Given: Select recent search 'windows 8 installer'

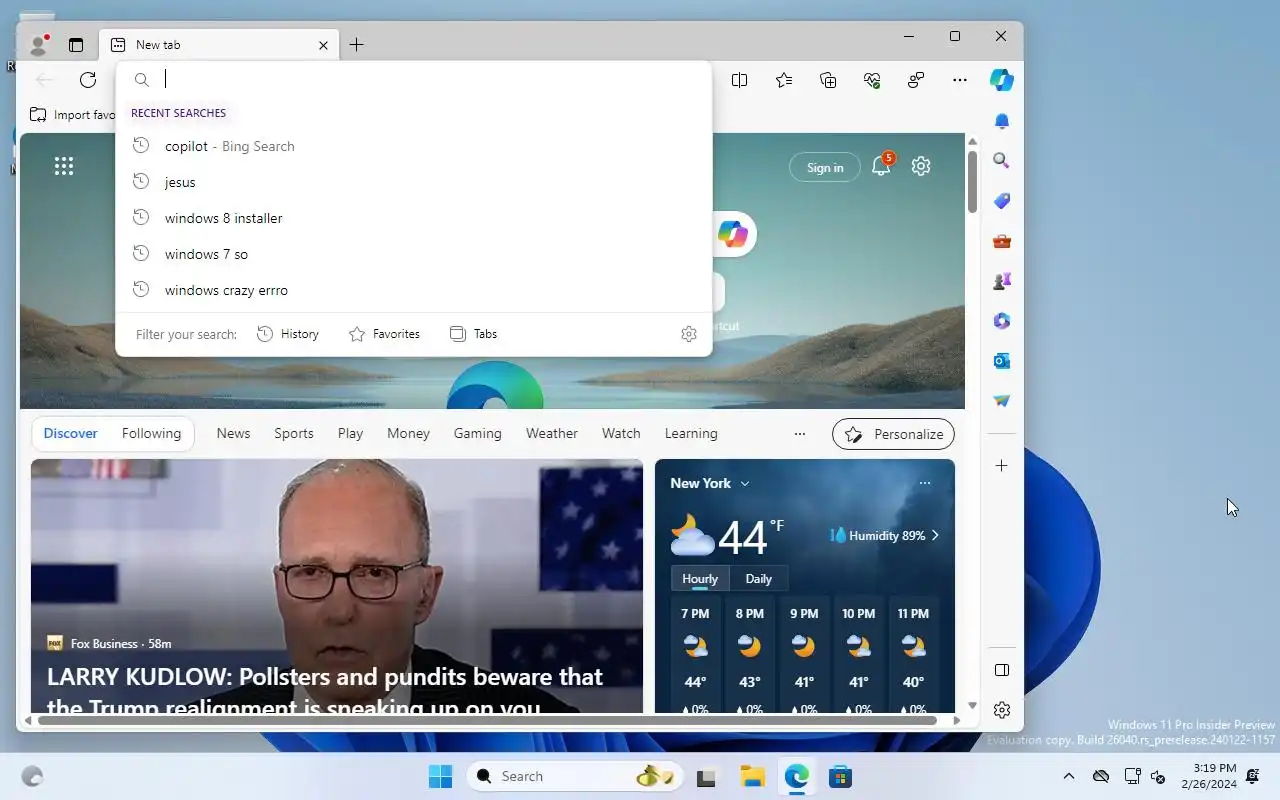Looking at the screenshot, I should 414,218.
